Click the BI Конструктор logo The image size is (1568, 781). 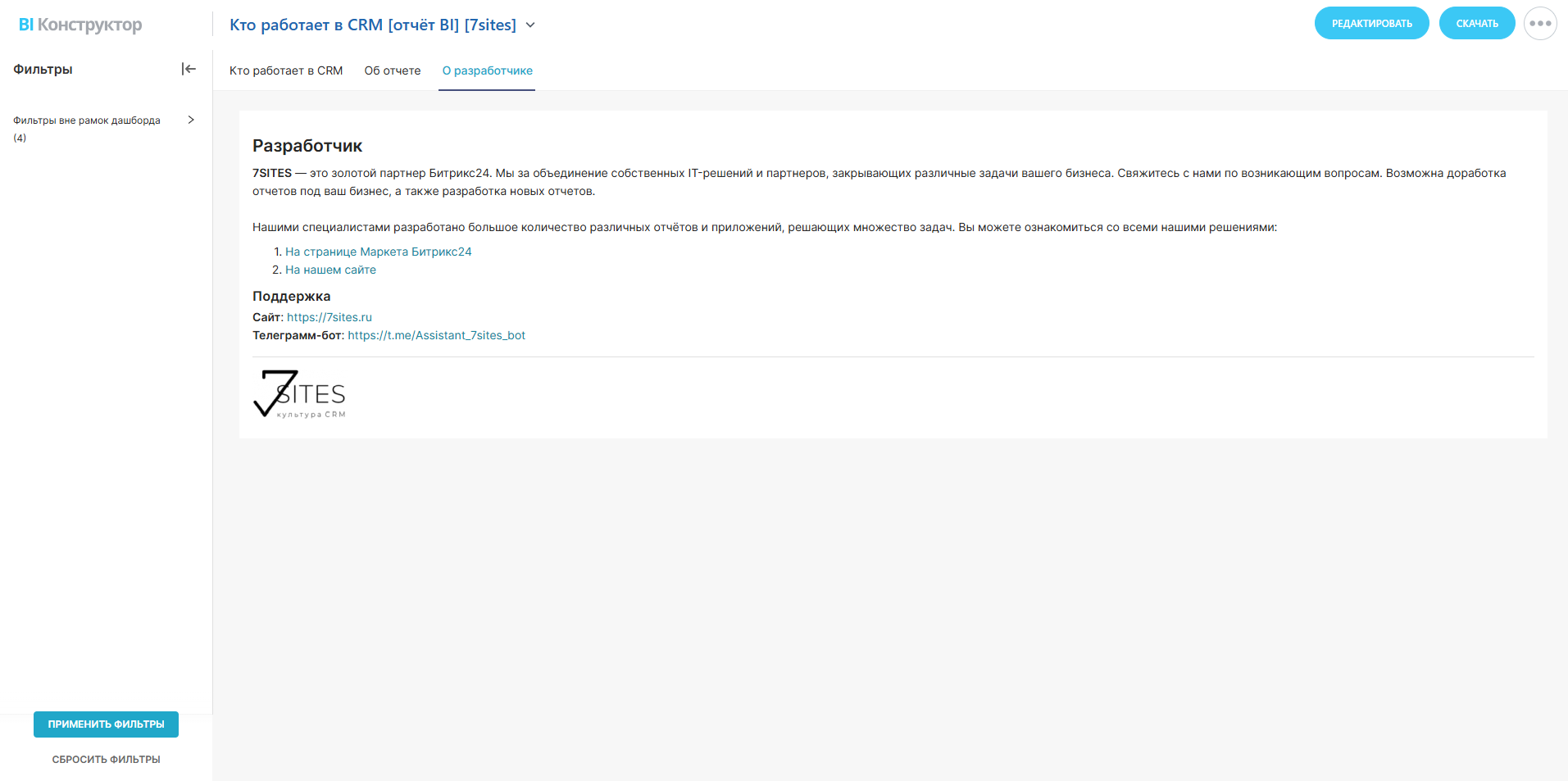(80, 25)
